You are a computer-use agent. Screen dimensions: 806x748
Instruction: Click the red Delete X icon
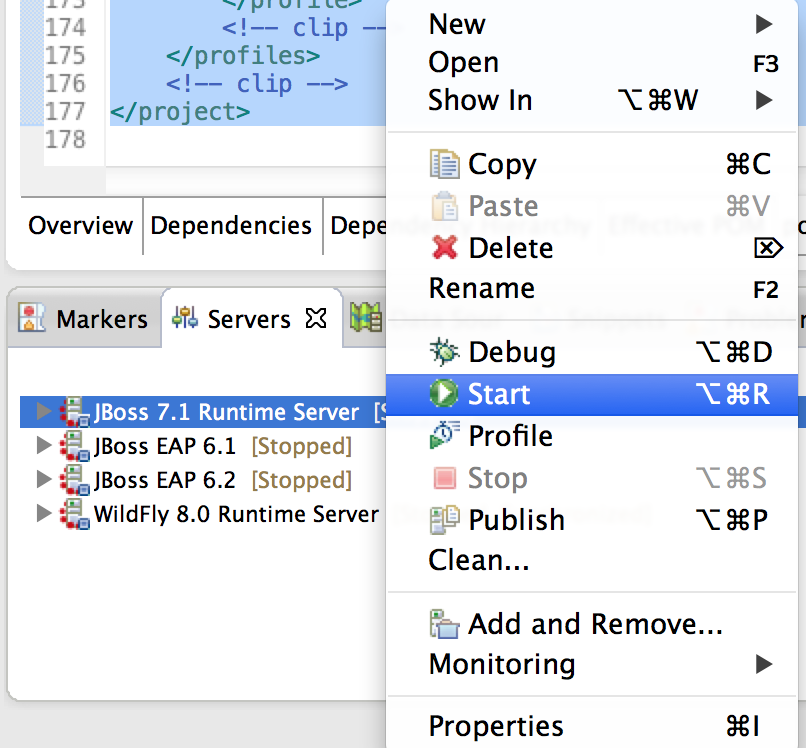(x=444, y=248)
